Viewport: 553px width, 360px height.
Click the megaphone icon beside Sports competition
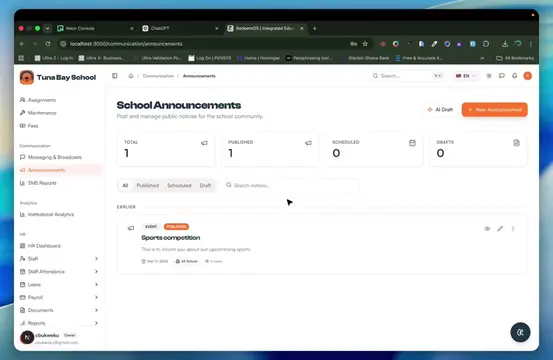pos(131,228)
